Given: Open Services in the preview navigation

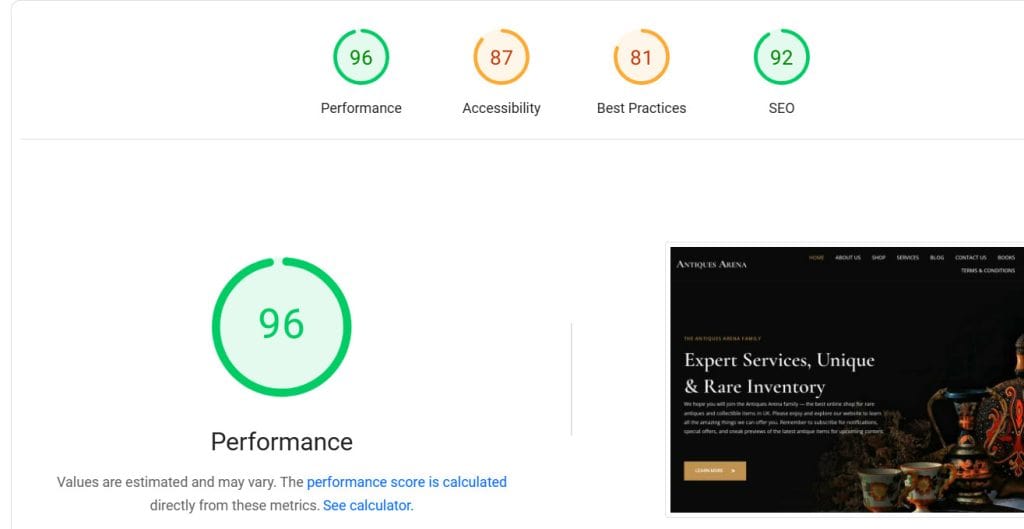Looking at the screenshot, I should tap(907, 258).
